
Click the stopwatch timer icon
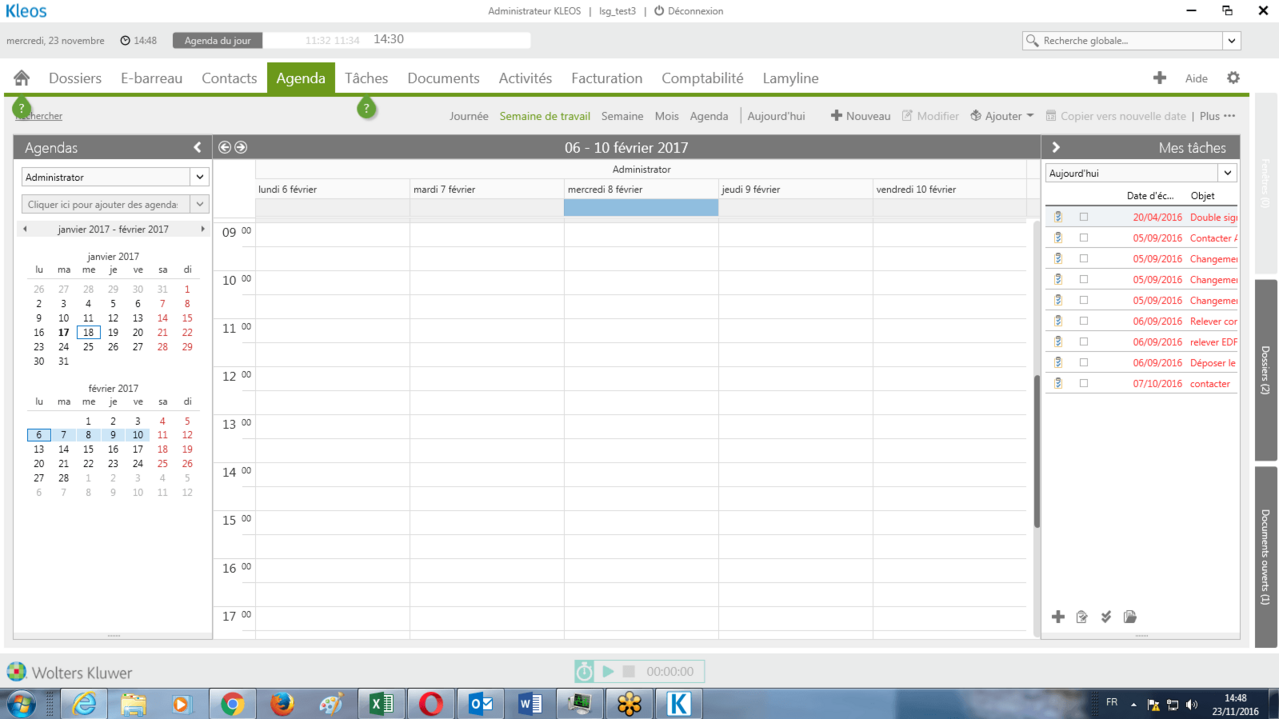584,671
